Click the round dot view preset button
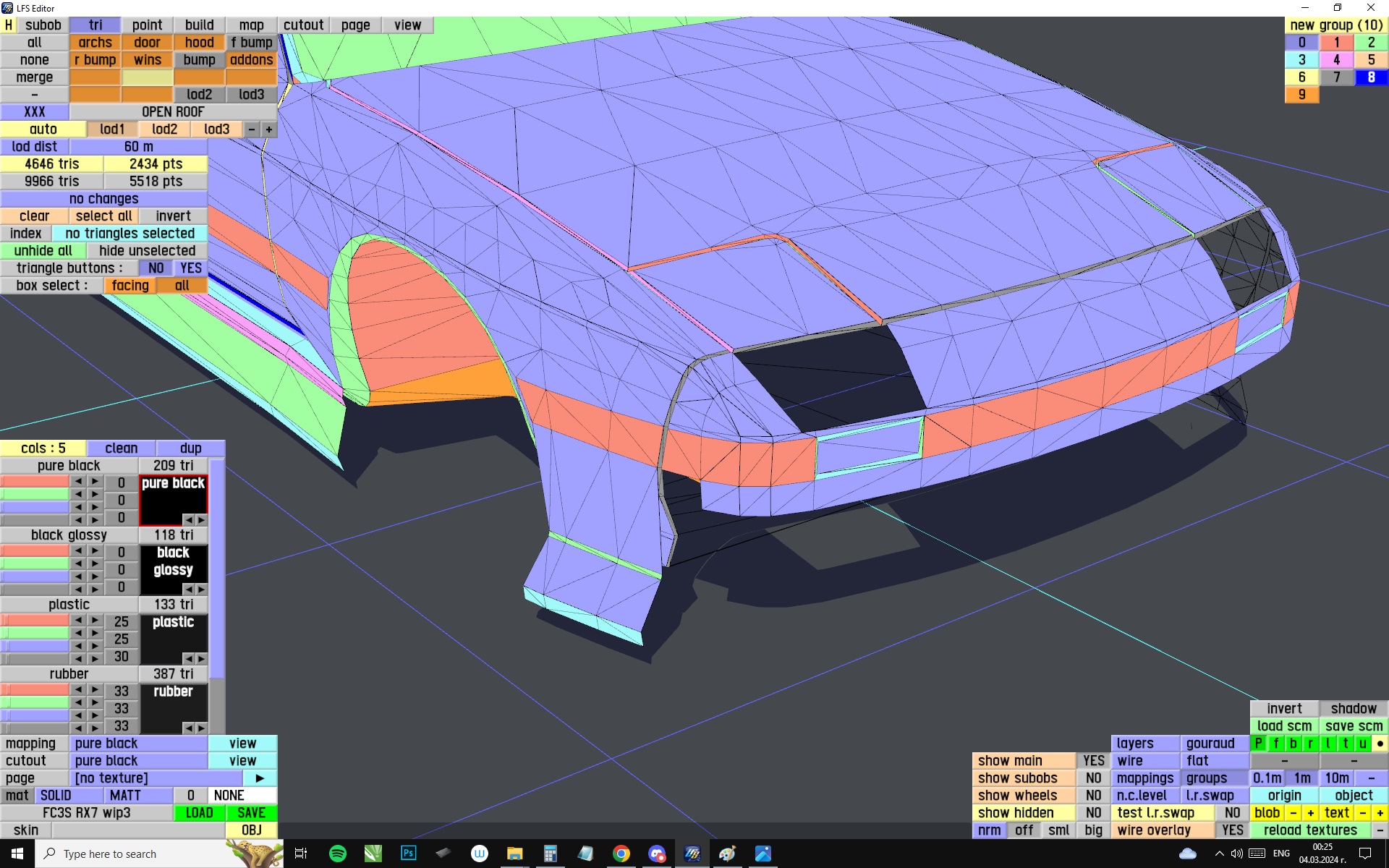1389x868 pixels. tap(1380, 744)
